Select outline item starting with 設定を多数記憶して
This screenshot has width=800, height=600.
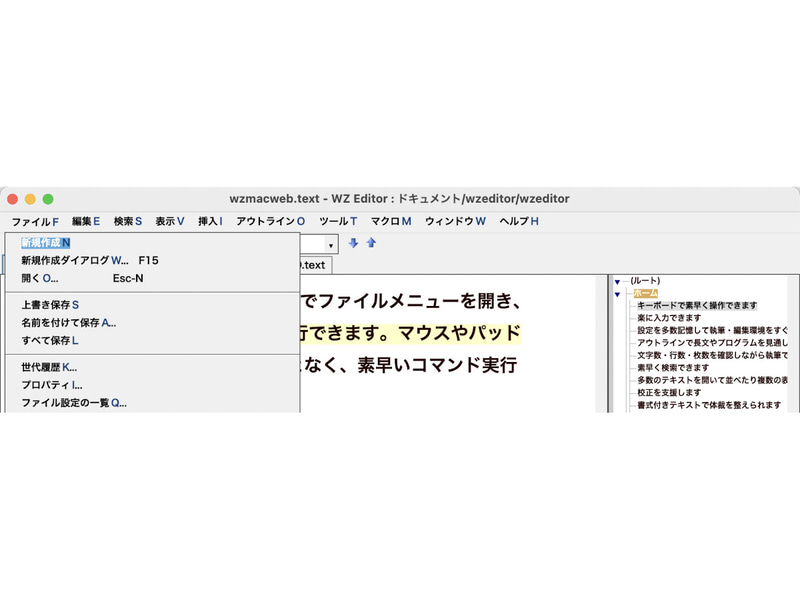coord(712,330)
